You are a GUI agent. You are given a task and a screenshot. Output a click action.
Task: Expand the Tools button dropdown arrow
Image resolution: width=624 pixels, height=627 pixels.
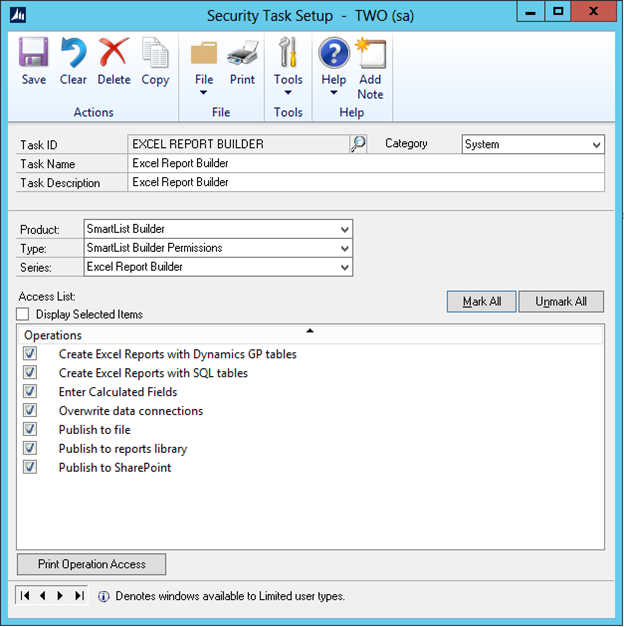point(288,92)
